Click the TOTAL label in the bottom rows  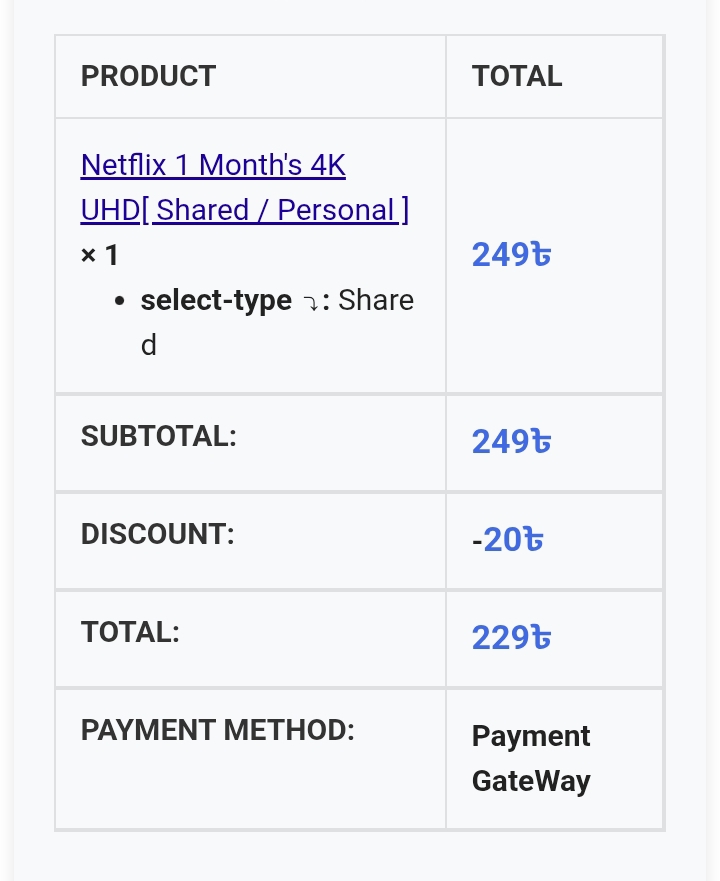pyautogui.click(x=130, y=632)
